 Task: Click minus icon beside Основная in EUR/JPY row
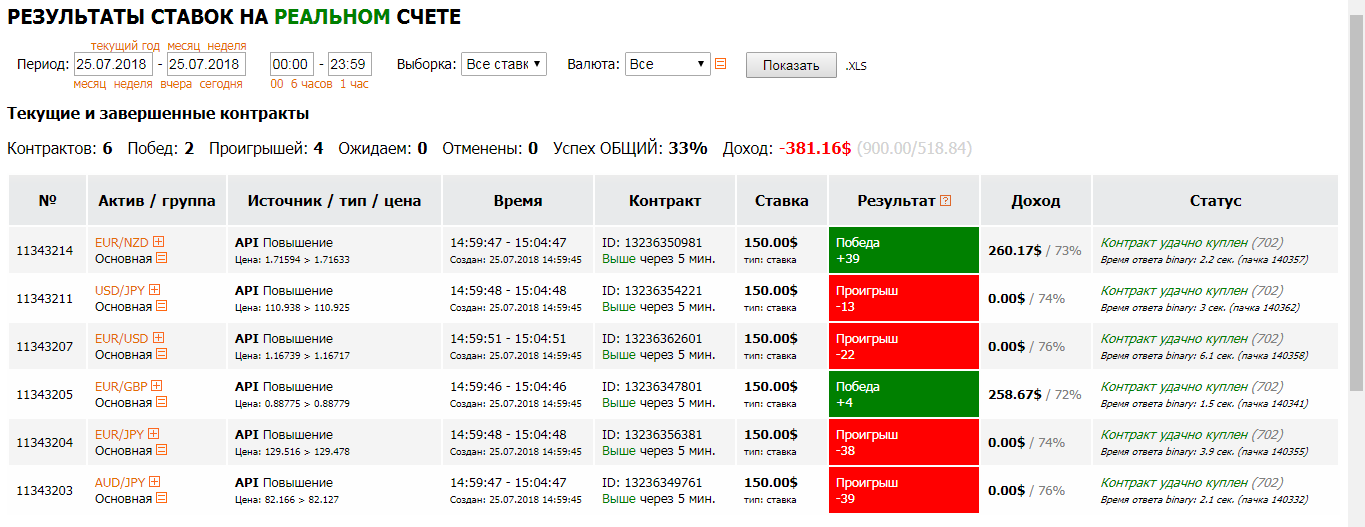[x=162, y=450]
